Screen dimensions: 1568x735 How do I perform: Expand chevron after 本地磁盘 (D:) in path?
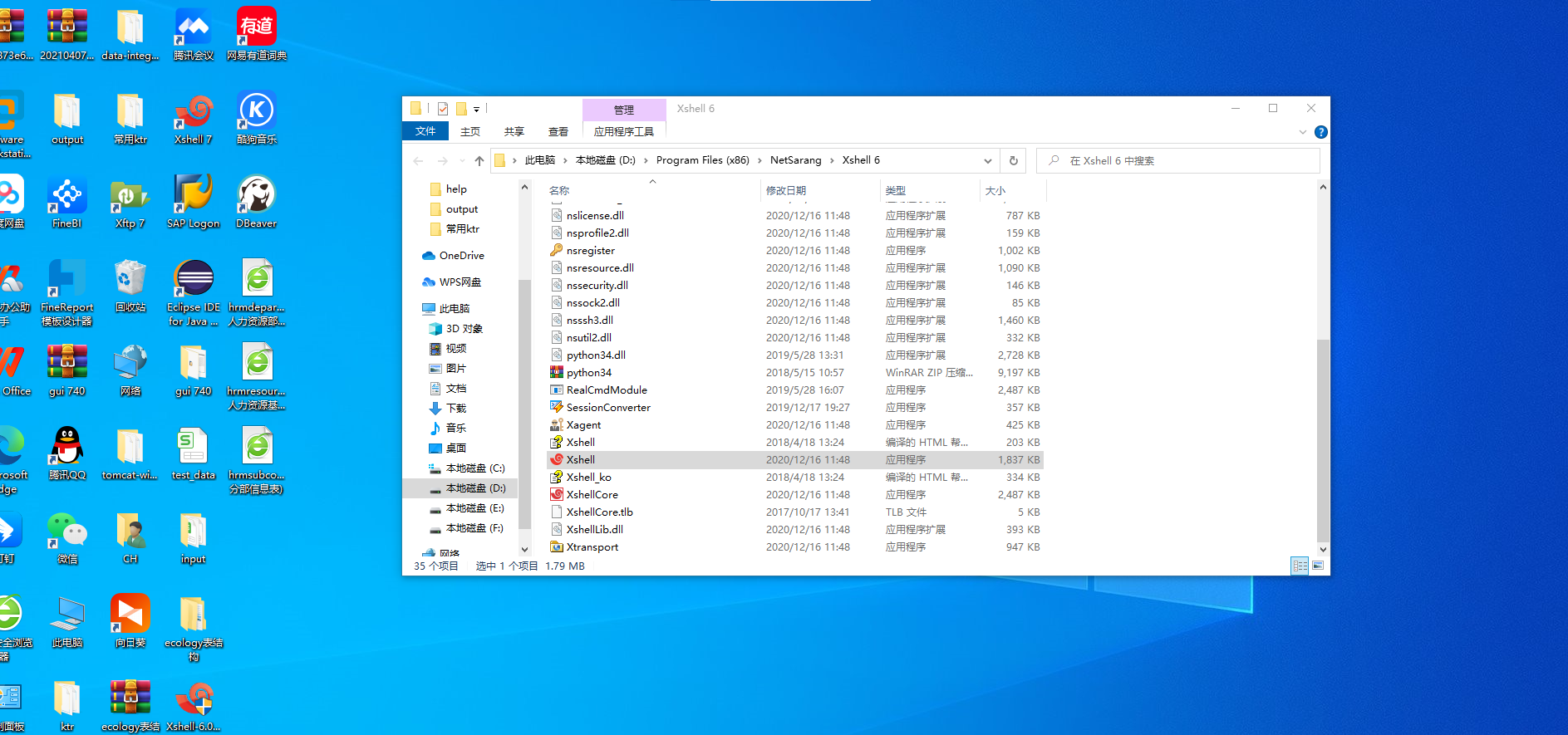point(646,160)
